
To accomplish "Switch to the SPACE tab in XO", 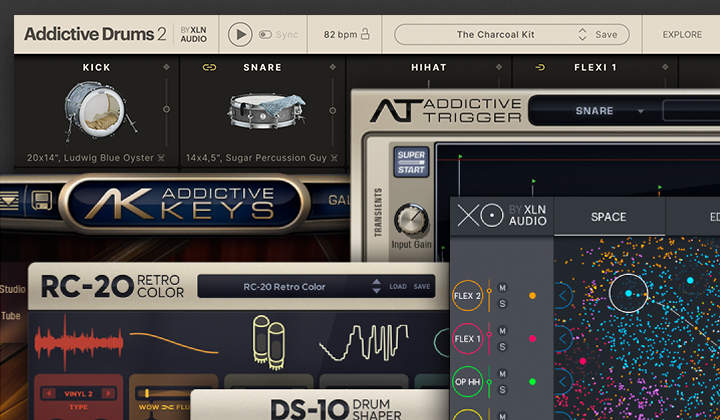I will click(608, 217).
